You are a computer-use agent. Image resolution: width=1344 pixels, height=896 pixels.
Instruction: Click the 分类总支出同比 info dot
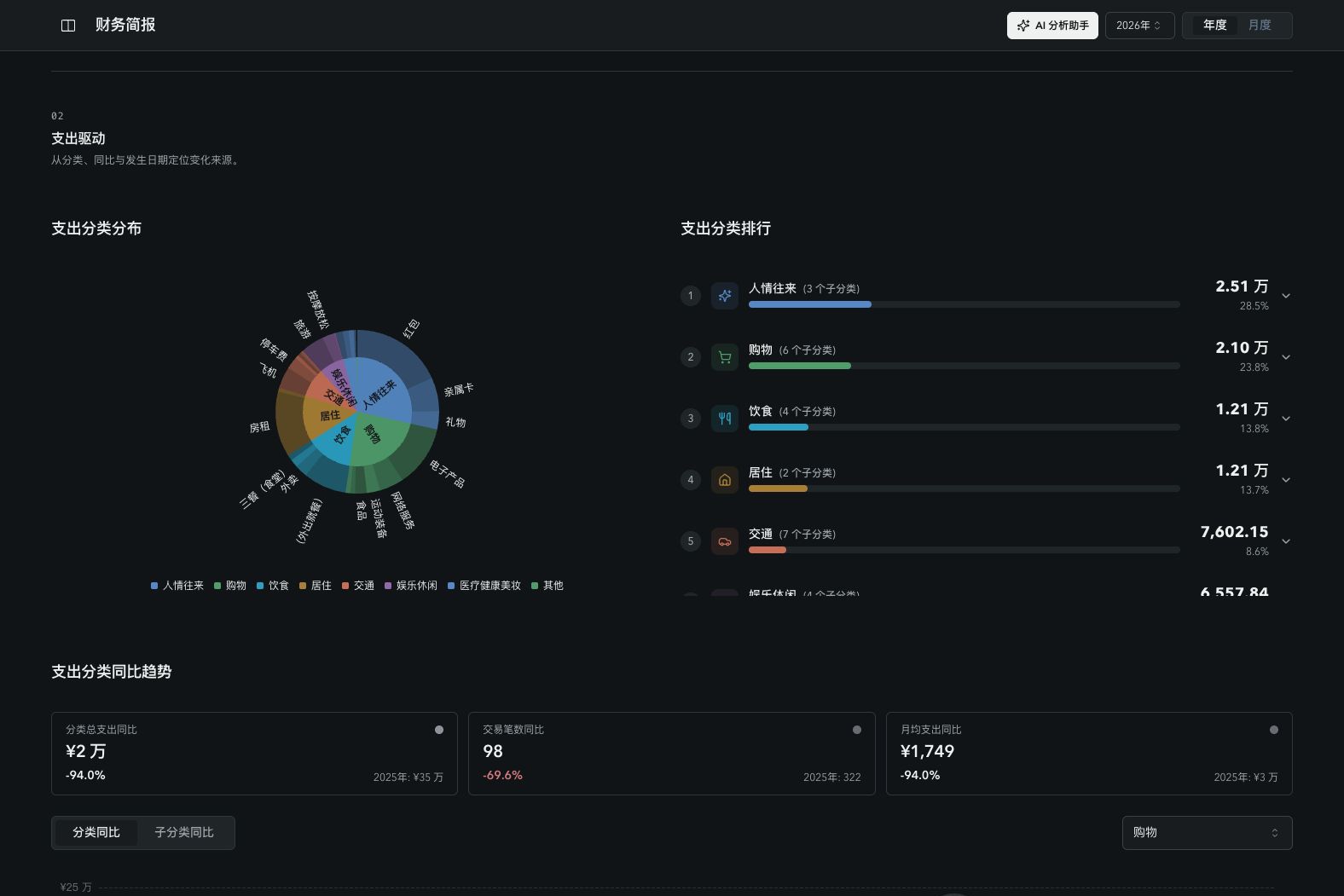pos(439,730)
